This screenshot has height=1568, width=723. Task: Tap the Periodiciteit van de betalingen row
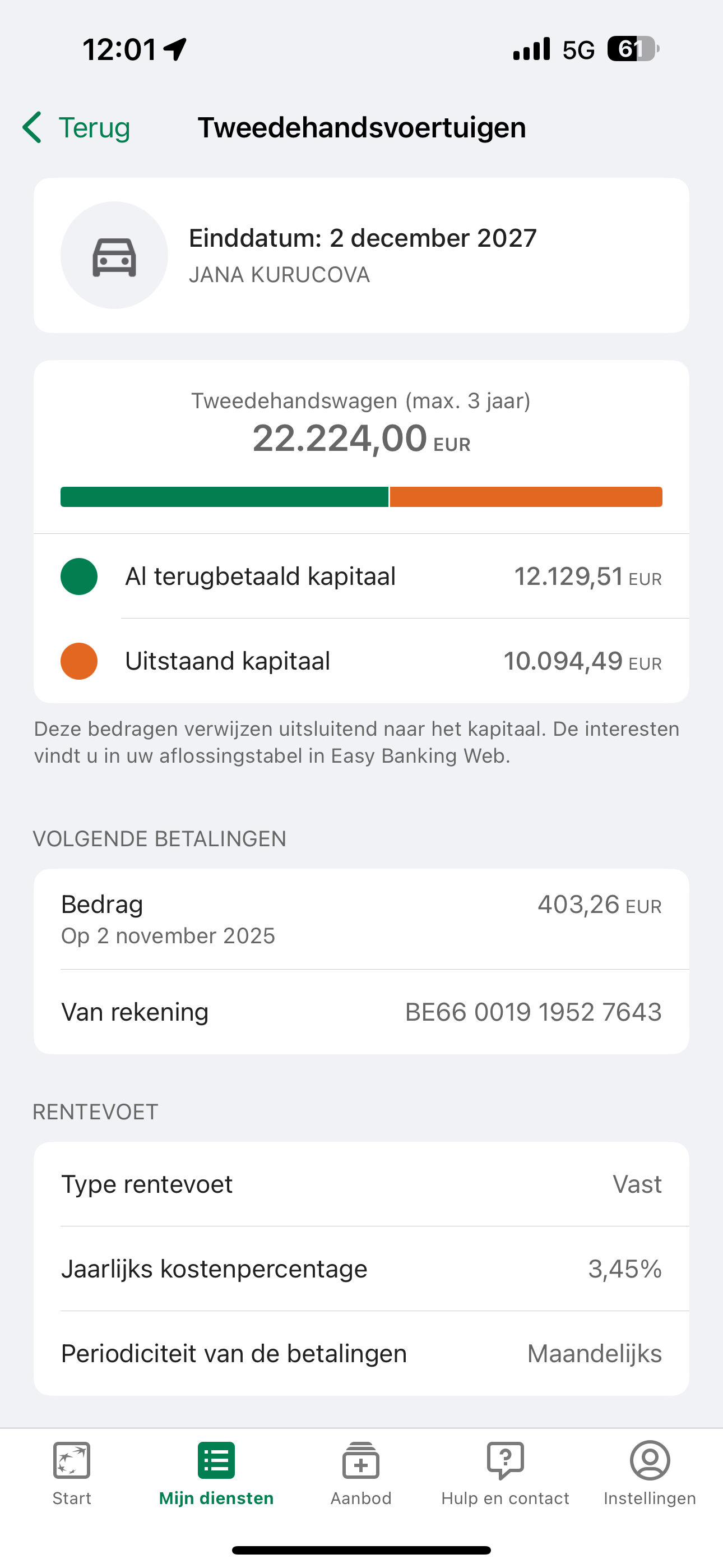click(361, 1354)
